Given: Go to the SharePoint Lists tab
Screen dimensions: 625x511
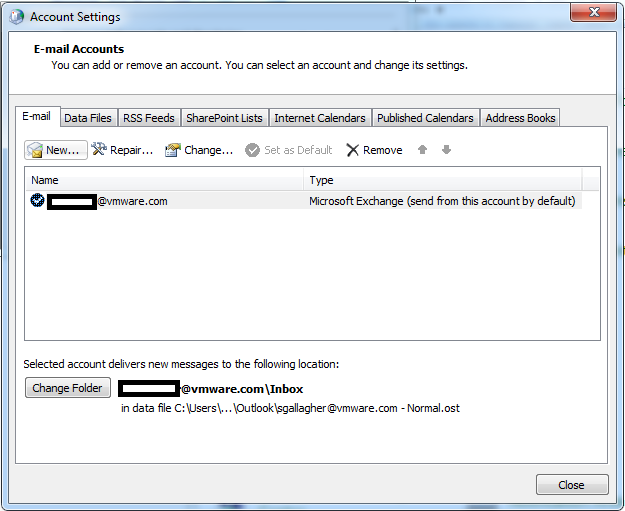Looking at the screenshot, I should coord(224,118).
